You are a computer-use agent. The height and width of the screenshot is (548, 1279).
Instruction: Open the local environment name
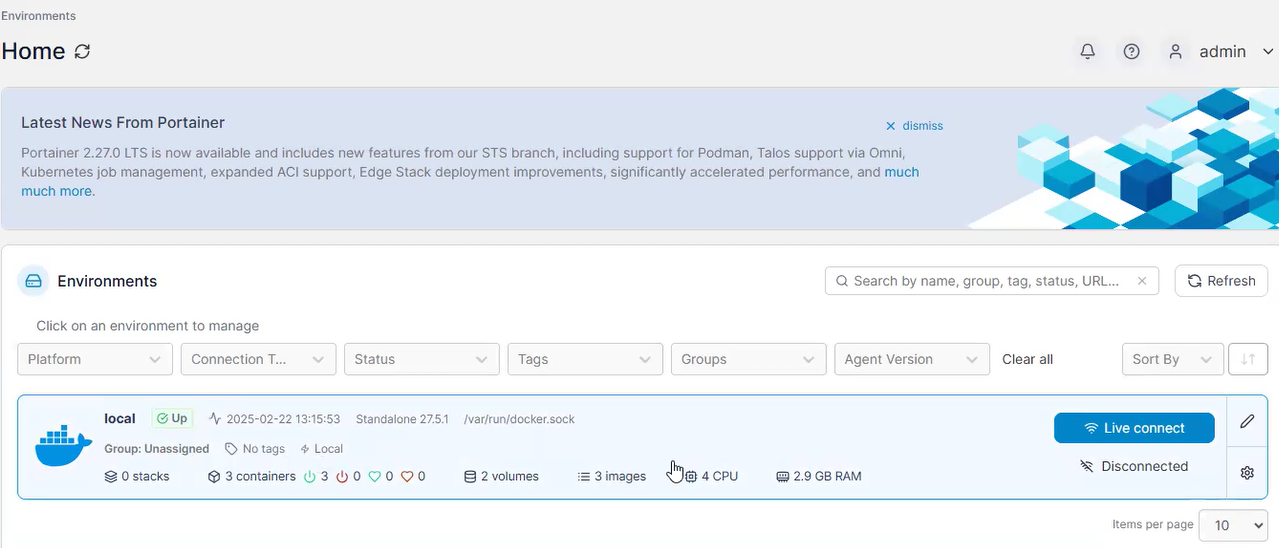[120, 418]
